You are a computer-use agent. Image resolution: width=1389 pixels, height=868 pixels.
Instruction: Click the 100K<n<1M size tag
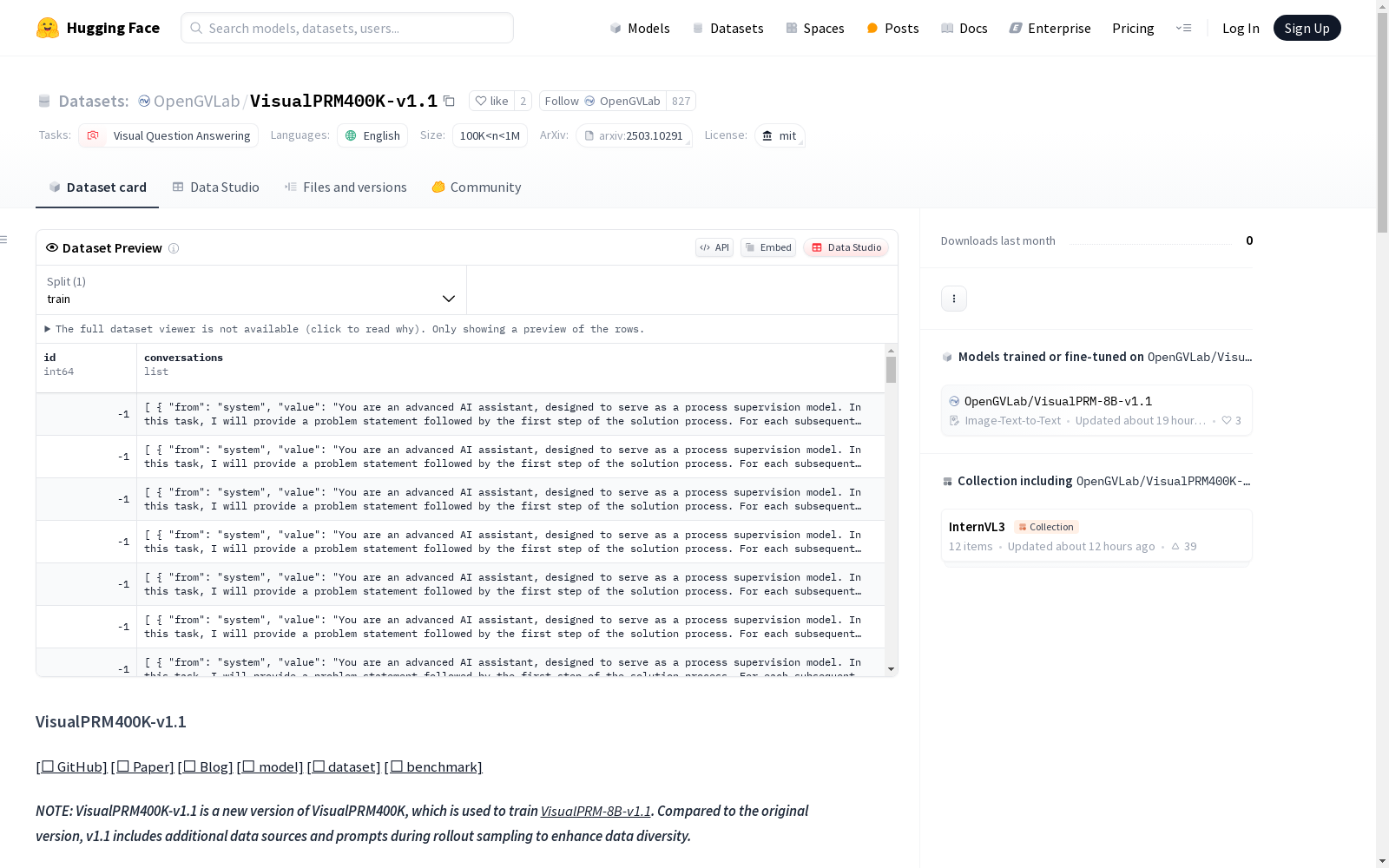[490, 135]
